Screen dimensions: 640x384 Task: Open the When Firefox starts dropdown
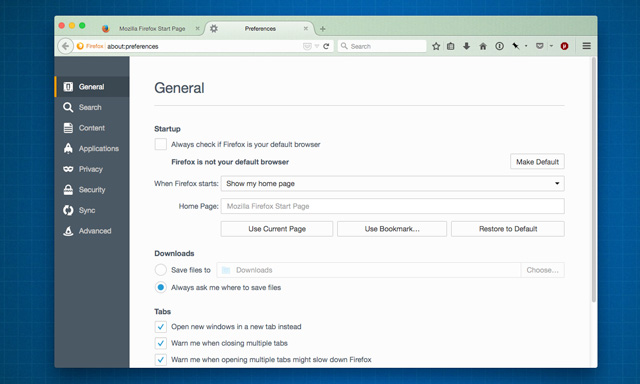392,184
